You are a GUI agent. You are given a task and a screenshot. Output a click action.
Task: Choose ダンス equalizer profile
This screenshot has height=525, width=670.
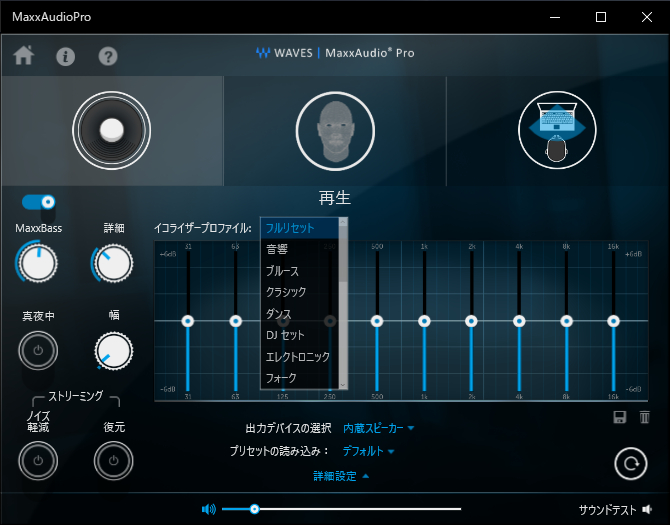coord(300,314)
